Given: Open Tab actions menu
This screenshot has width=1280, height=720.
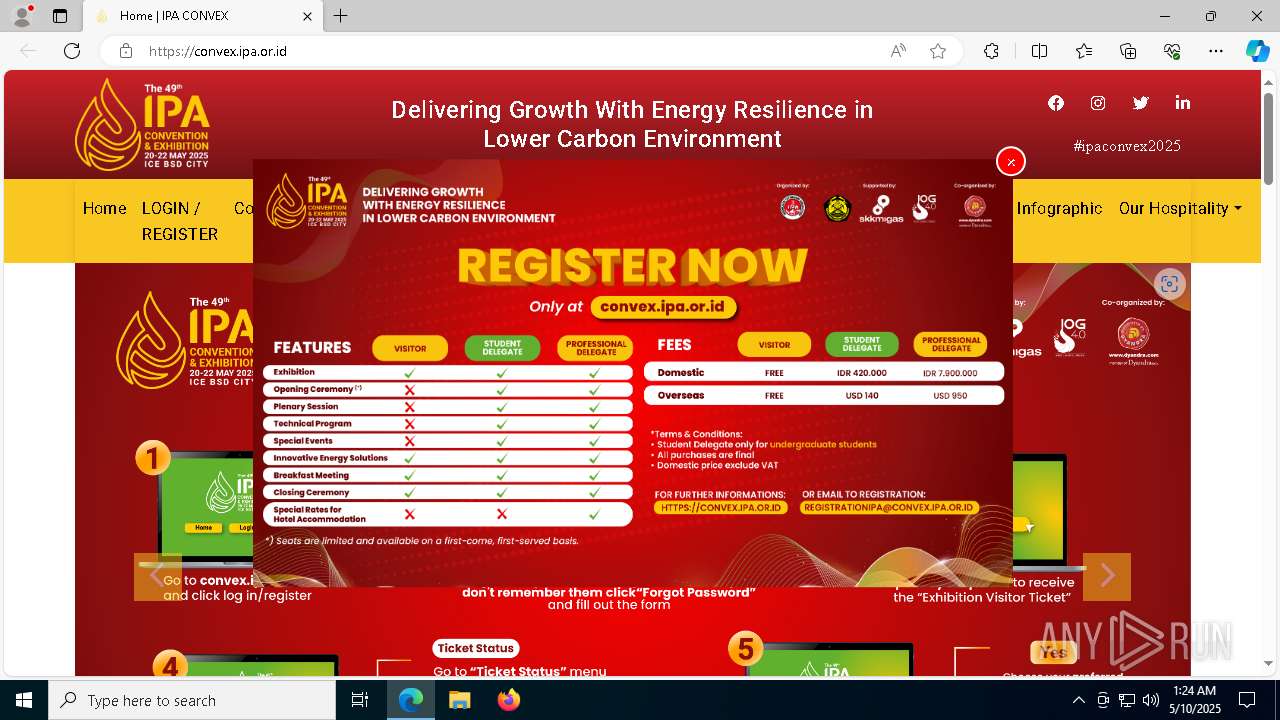Looking at the screenshot, I should pyautogui.click(x=60, y=16).
